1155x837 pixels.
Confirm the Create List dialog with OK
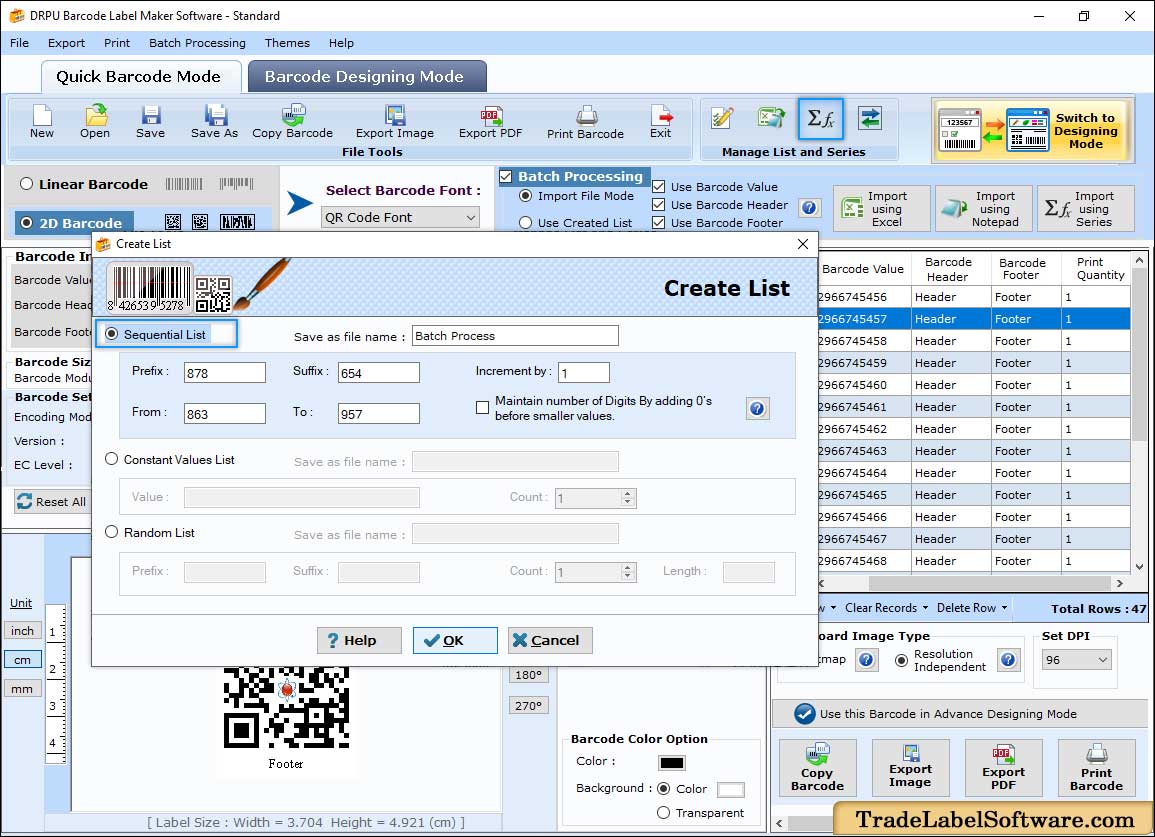pyautogui.click(x=455, y=640)
